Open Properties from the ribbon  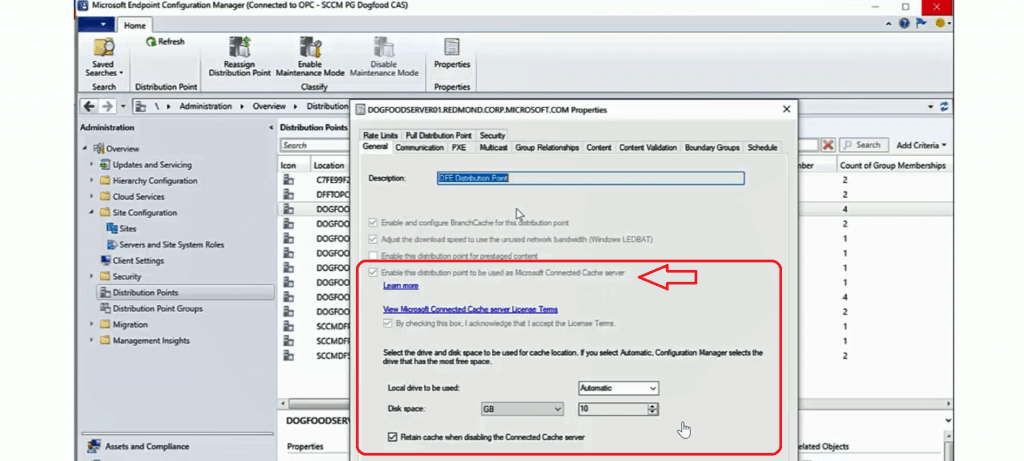[452, 49]
